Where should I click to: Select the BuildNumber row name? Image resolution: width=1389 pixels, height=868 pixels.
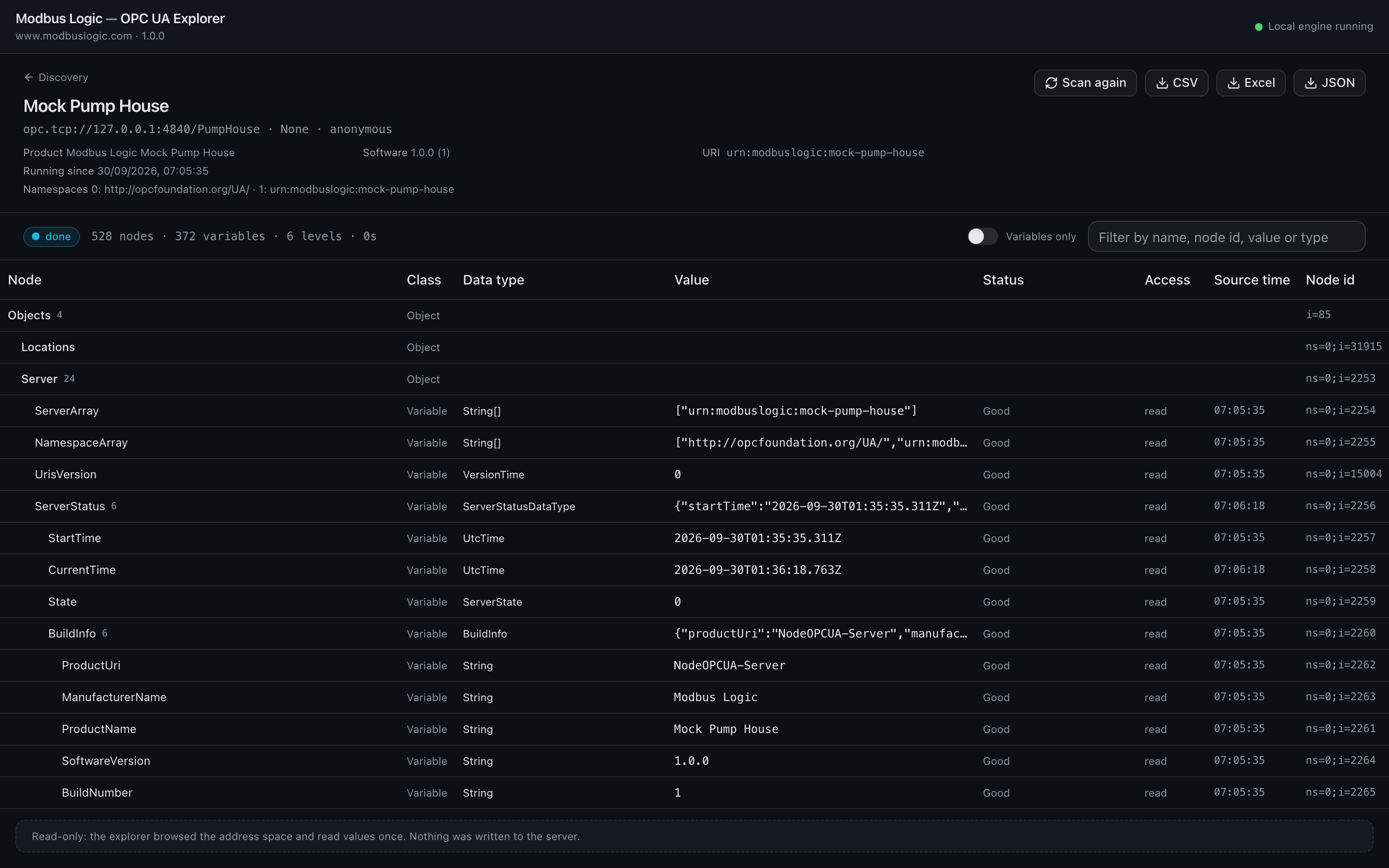coord(96,793)
